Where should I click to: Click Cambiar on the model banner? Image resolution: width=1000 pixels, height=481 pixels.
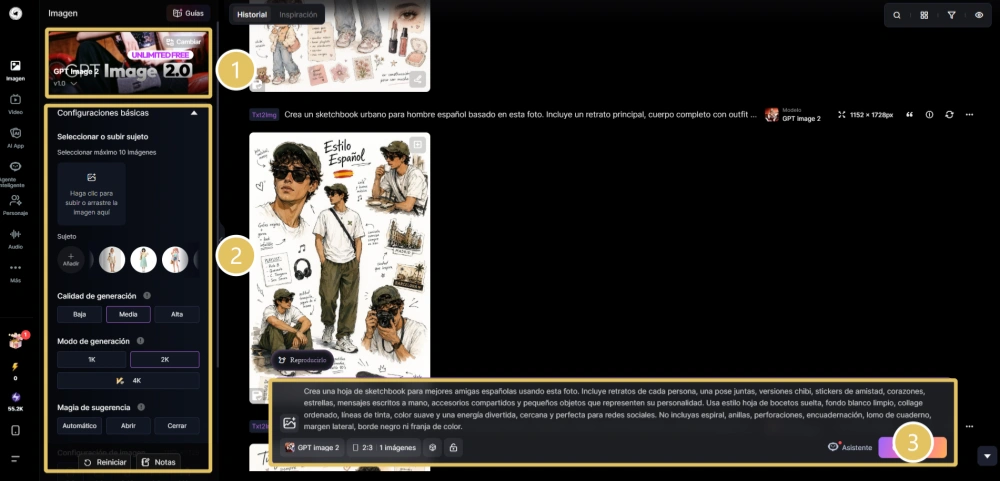pyautogui.click(x=183, y=41)
